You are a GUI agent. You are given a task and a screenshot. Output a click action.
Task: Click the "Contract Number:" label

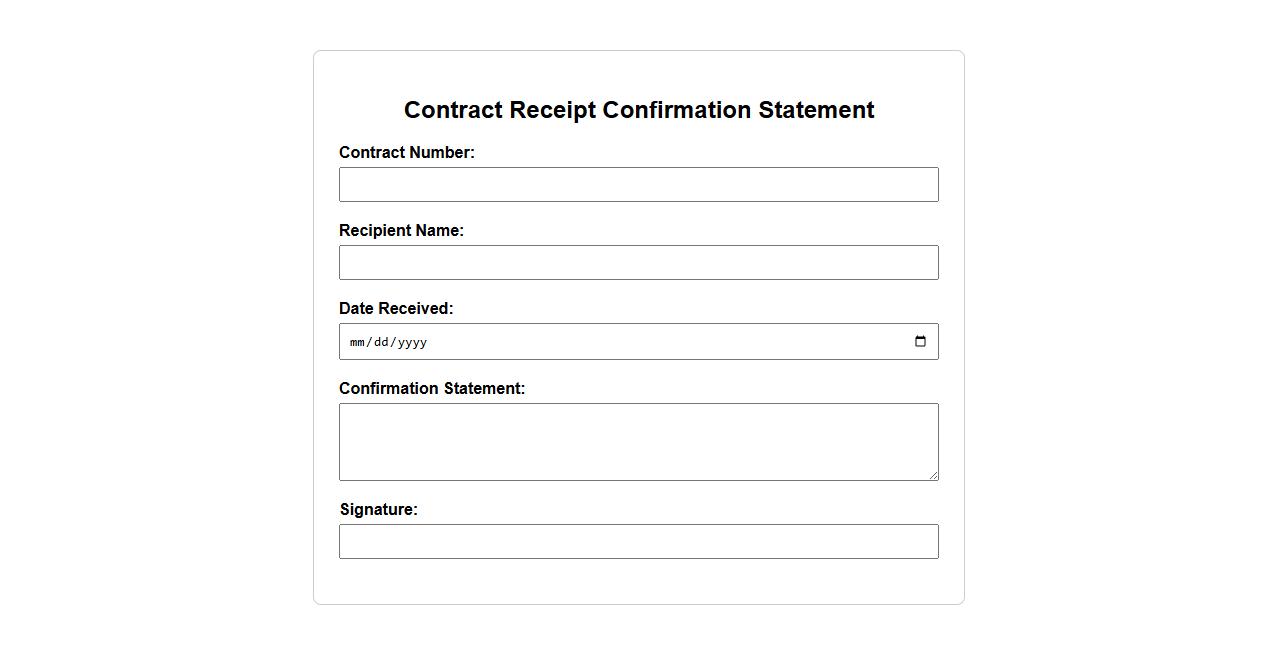point(406,153)
